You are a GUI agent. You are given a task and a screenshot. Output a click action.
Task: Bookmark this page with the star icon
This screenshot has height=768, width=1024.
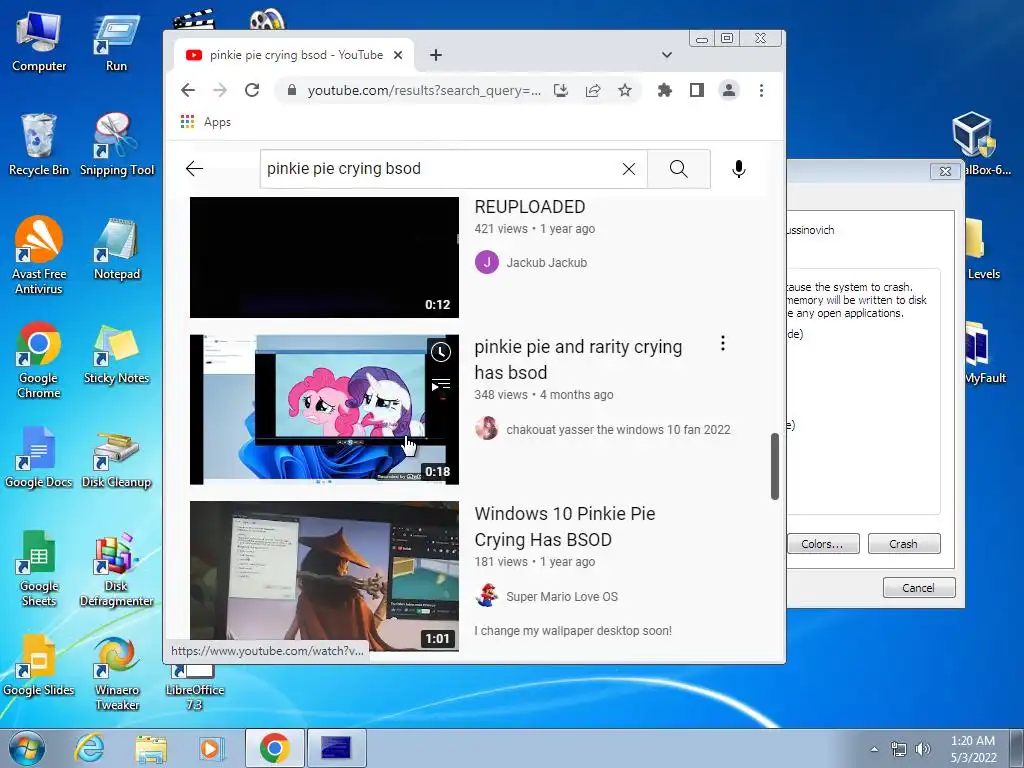coord(625,90)
